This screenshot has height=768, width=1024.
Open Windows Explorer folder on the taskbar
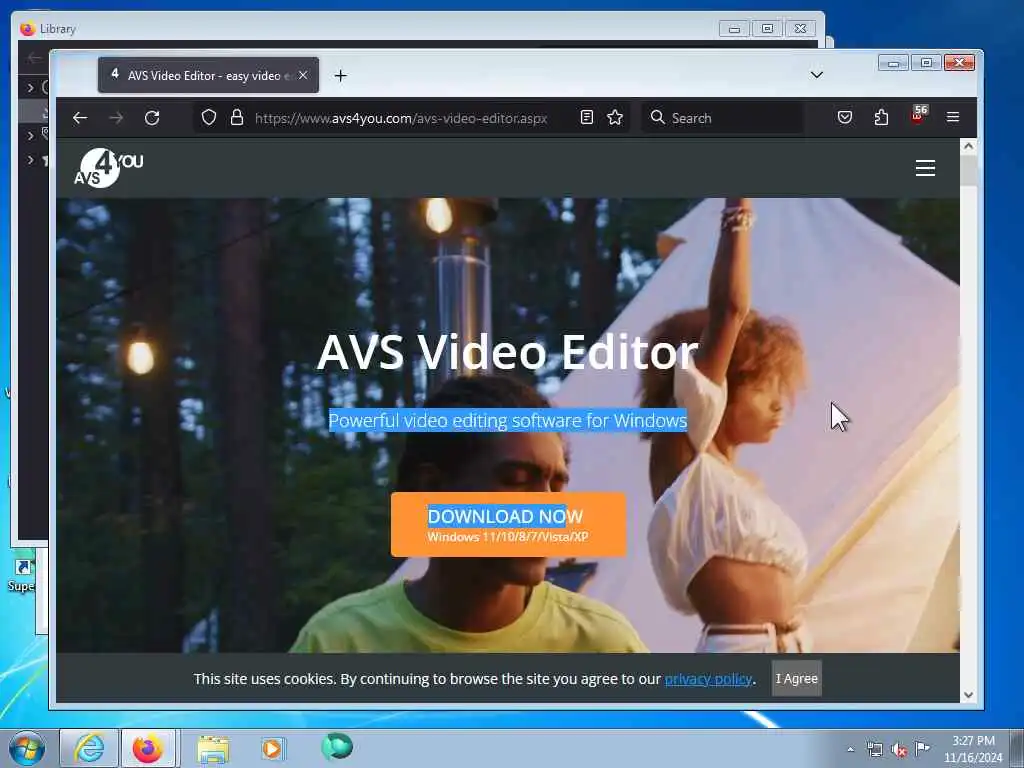coord(212,749)
